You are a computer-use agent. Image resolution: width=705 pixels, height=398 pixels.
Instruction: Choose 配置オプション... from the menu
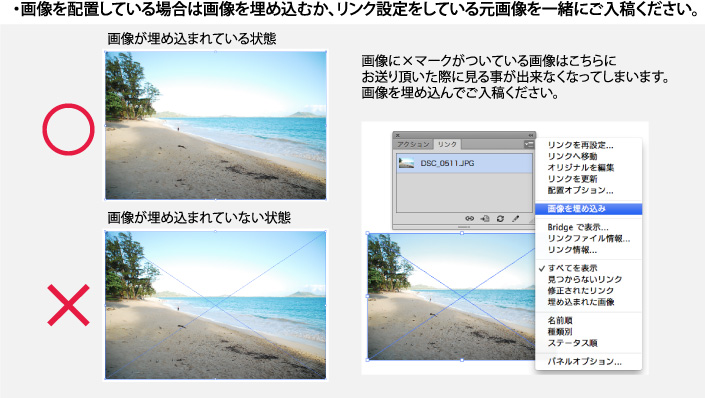[580, 190]
